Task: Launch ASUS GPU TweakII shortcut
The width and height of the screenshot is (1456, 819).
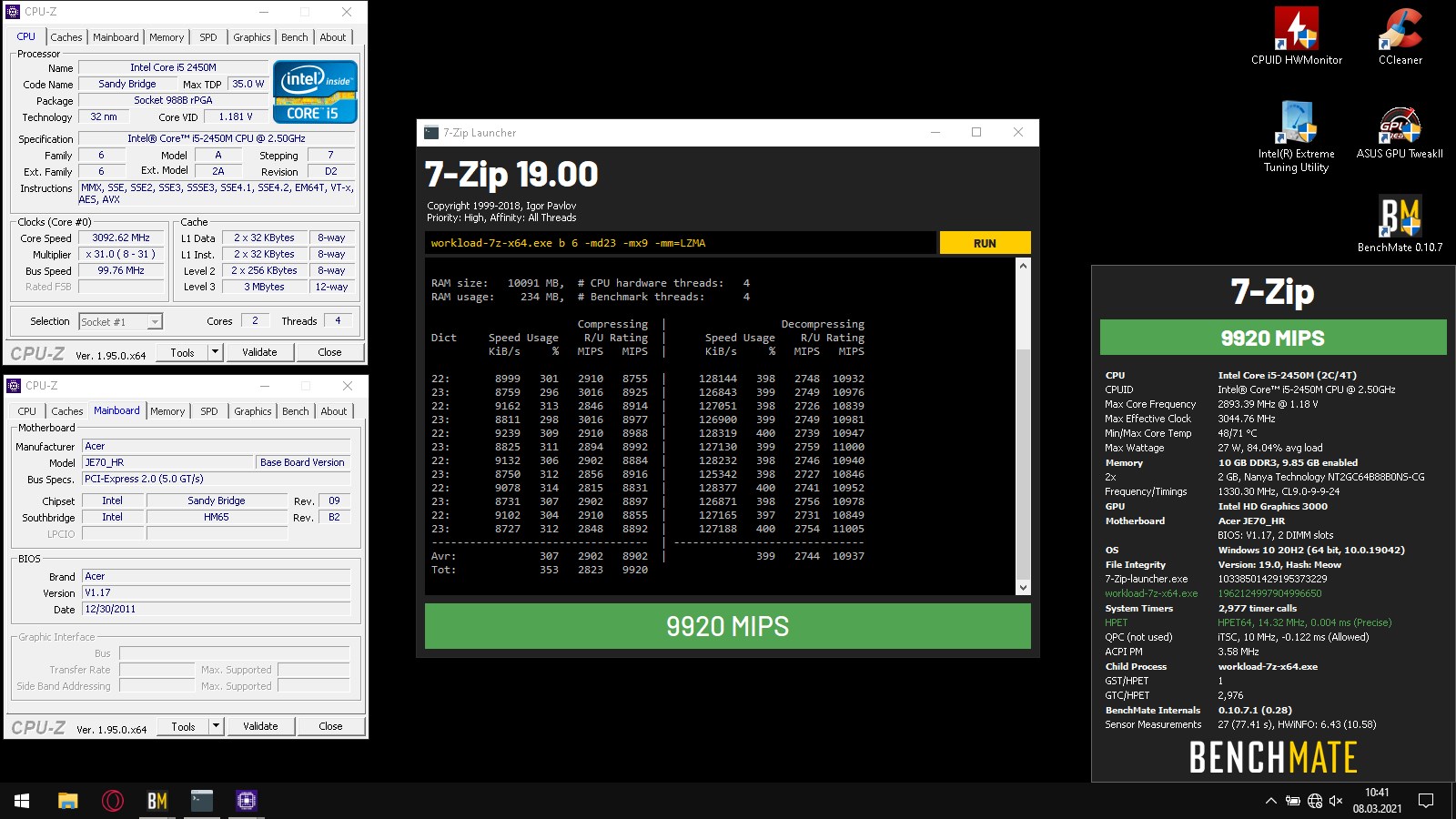Action: tap(1400, 133)
